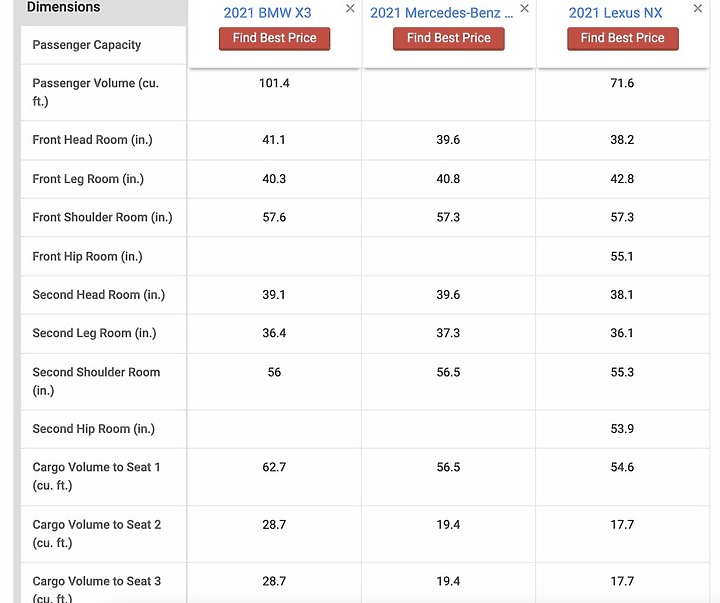
Task: Open the 2021 Mercedes-Benz link
Action: pos(441,13)
